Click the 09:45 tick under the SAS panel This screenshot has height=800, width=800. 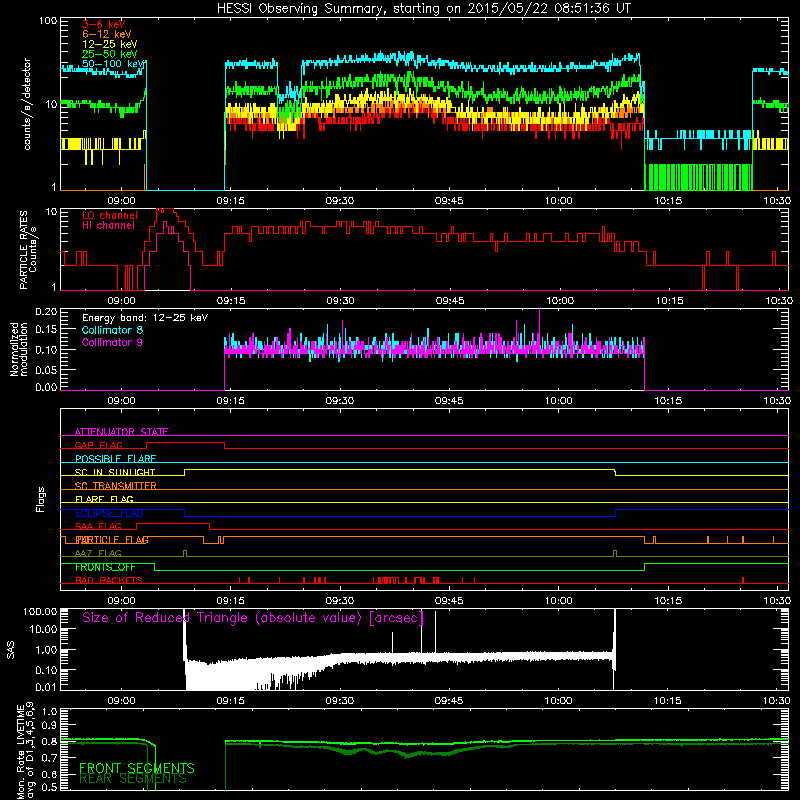click(449, 701)
